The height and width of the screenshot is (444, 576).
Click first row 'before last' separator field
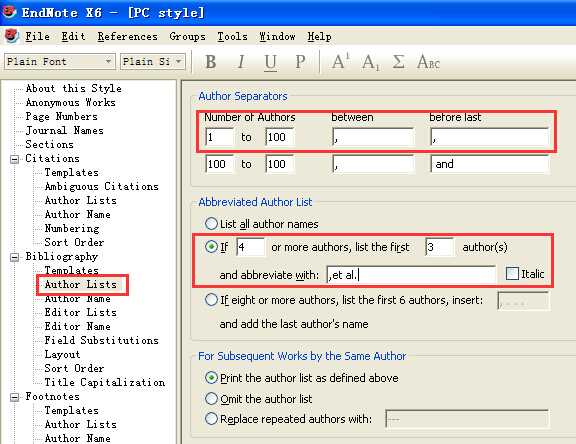coord(490,137)
